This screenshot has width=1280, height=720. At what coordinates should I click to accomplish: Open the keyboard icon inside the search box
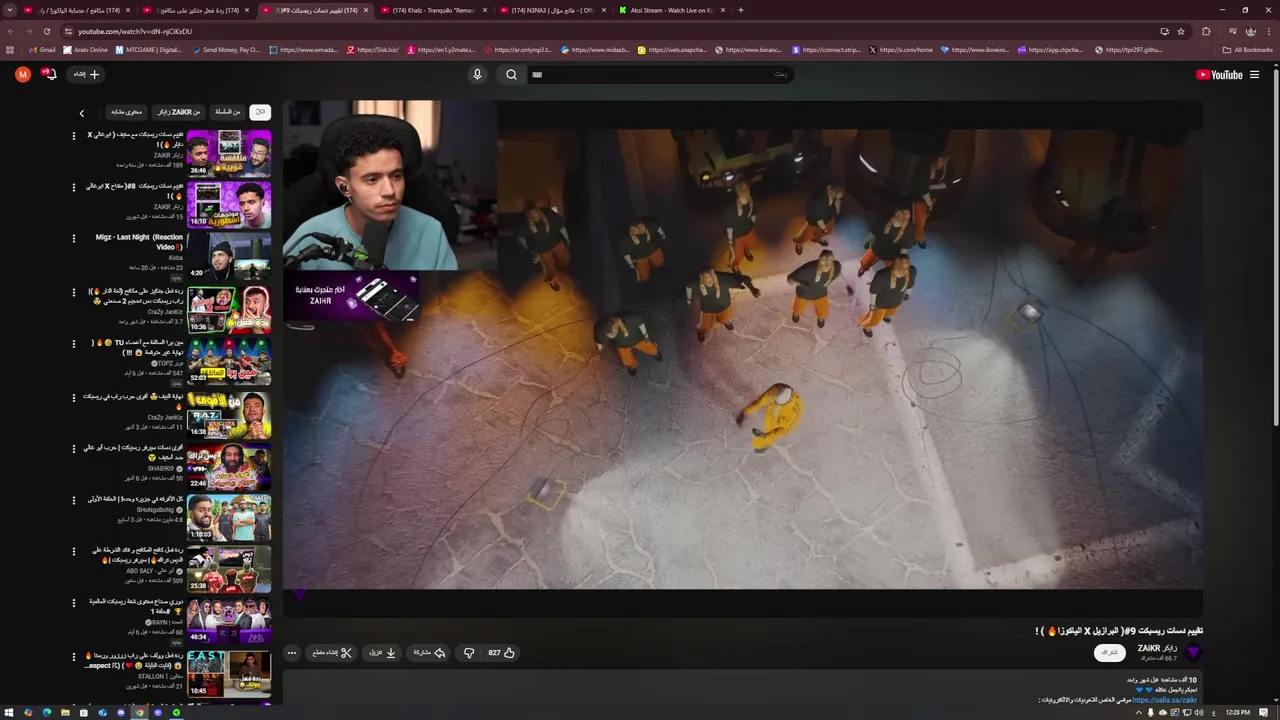tap(537, 74)
